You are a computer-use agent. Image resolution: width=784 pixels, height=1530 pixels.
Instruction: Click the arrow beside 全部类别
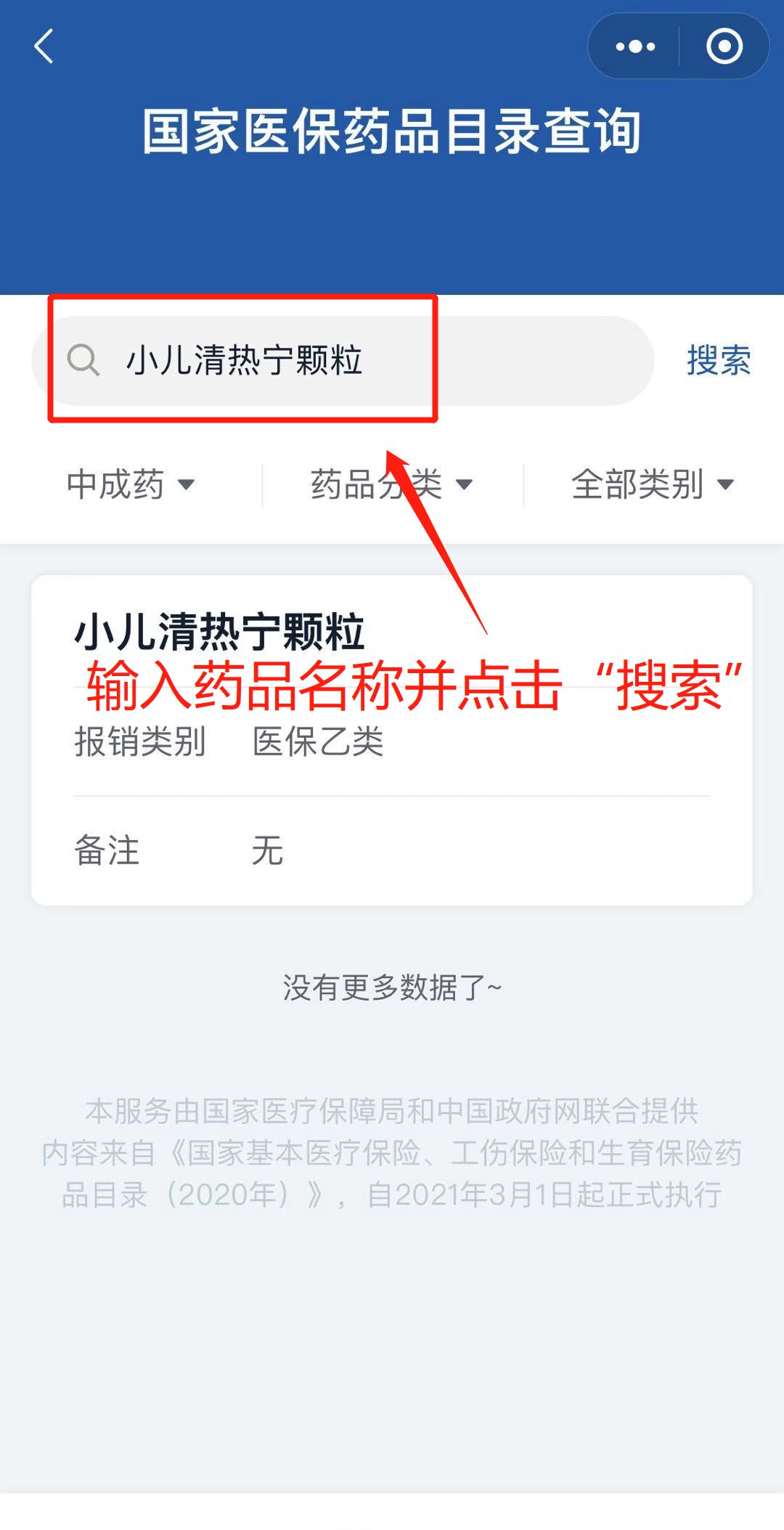click(x=725, y=484)
